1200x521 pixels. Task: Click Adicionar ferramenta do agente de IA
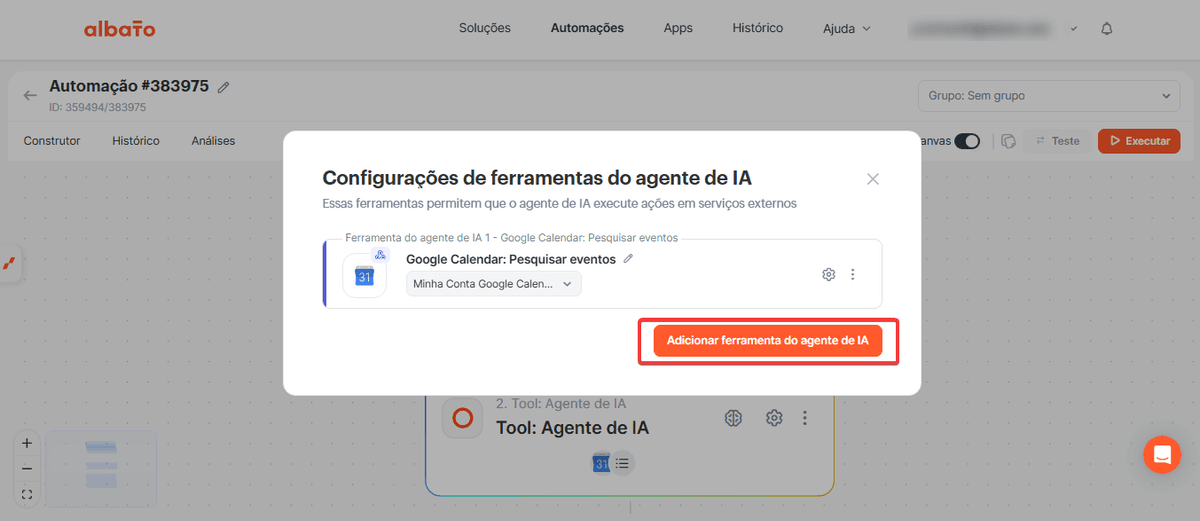click(x=768, y=341)
